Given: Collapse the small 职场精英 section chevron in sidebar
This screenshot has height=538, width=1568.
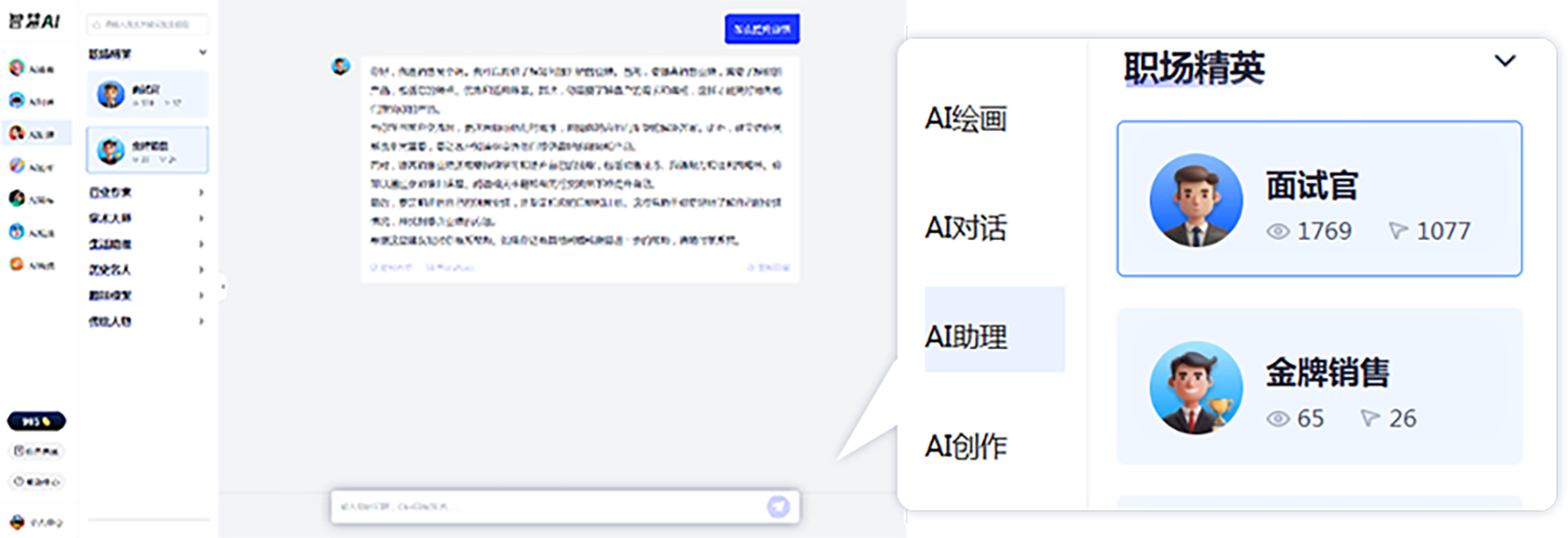Looking at the screenshot, I should coord(203,53).
